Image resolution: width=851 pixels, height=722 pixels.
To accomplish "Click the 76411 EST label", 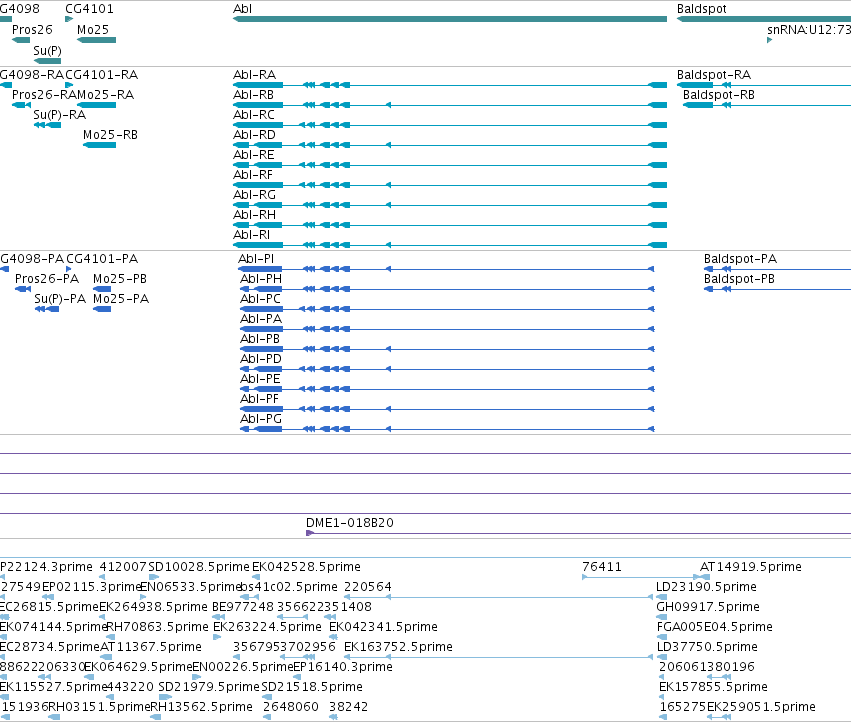I will pos(602,566).
